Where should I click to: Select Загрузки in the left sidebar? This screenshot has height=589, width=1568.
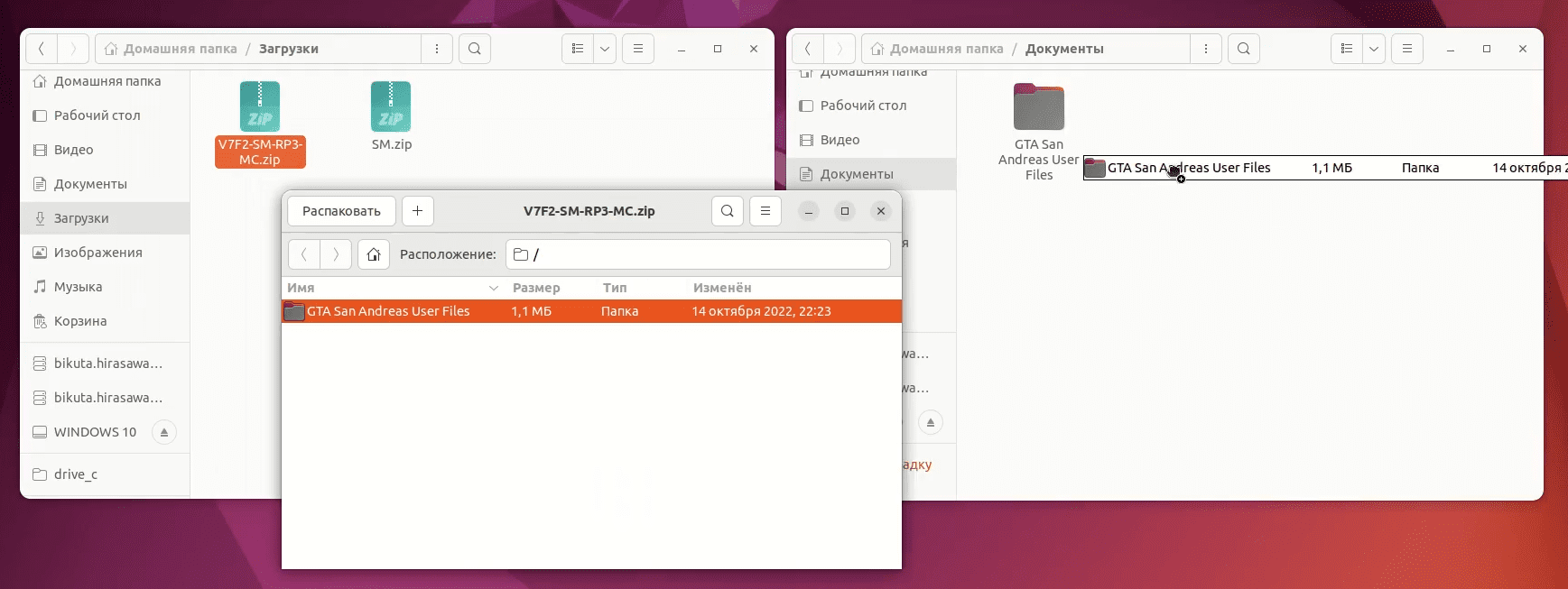(105, 218)
